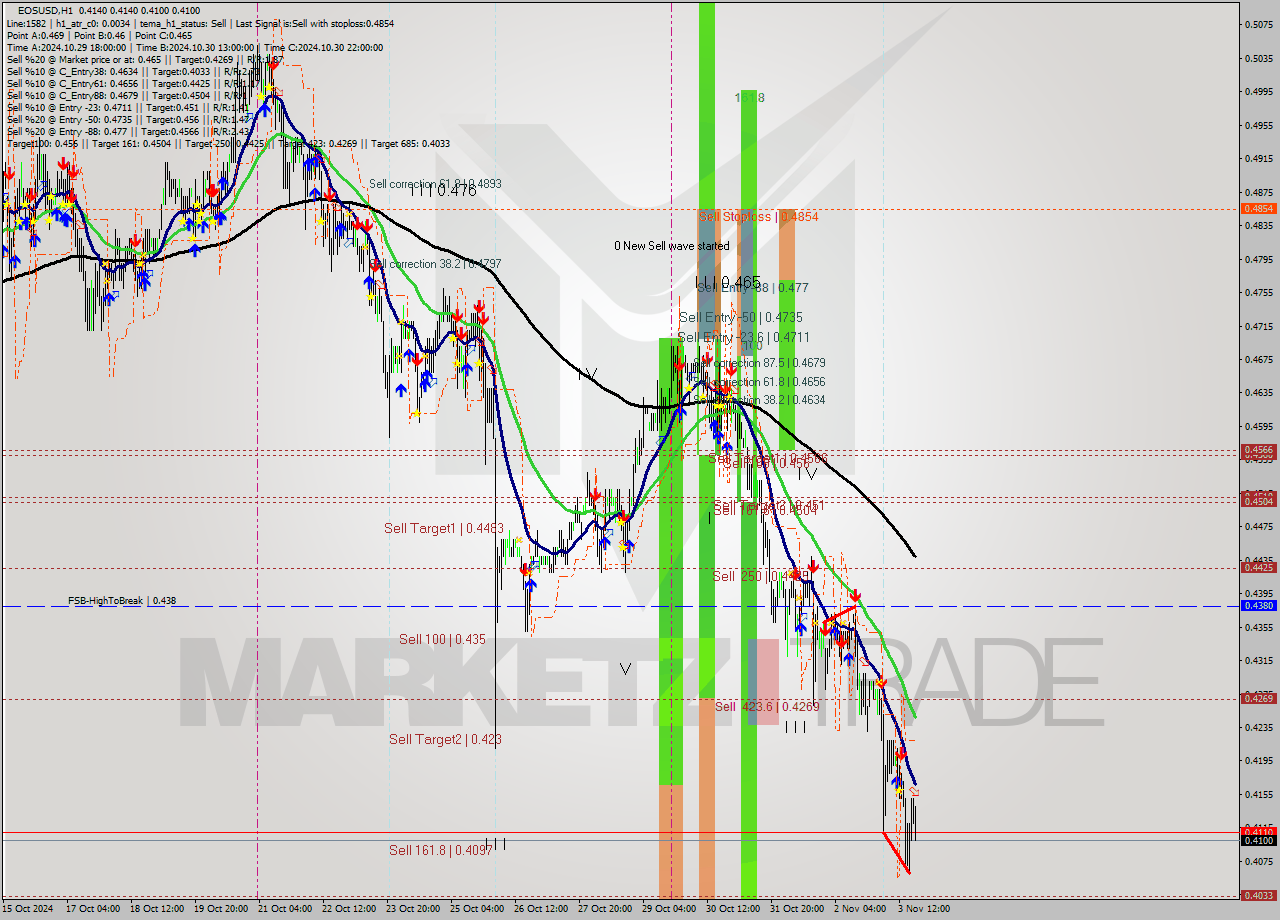Click the red 0.4110 price tag

1258,831
